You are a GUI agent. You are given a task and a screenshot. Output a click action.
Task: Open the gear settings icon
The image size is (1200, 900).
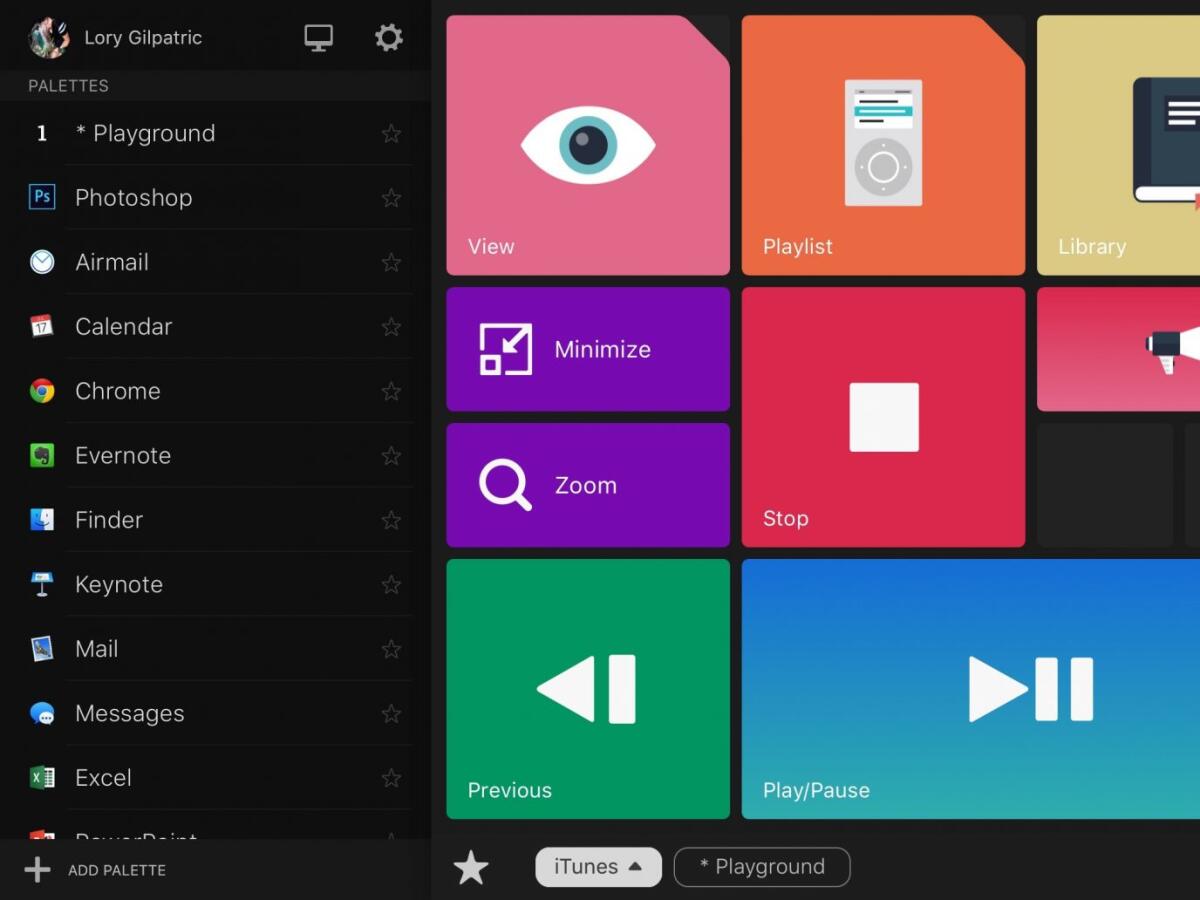coord(388,38)
